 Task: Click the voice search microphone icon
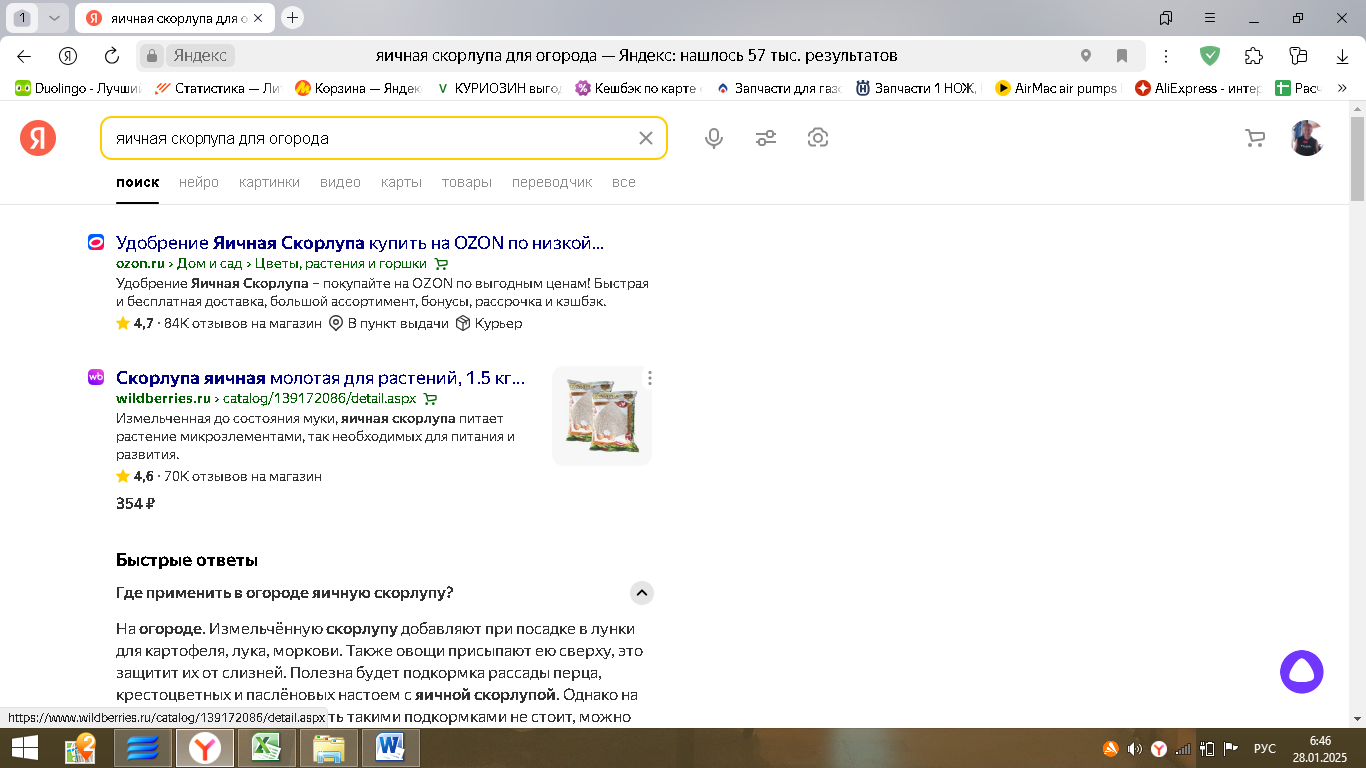pyautogui.click(x=714, y=138)
